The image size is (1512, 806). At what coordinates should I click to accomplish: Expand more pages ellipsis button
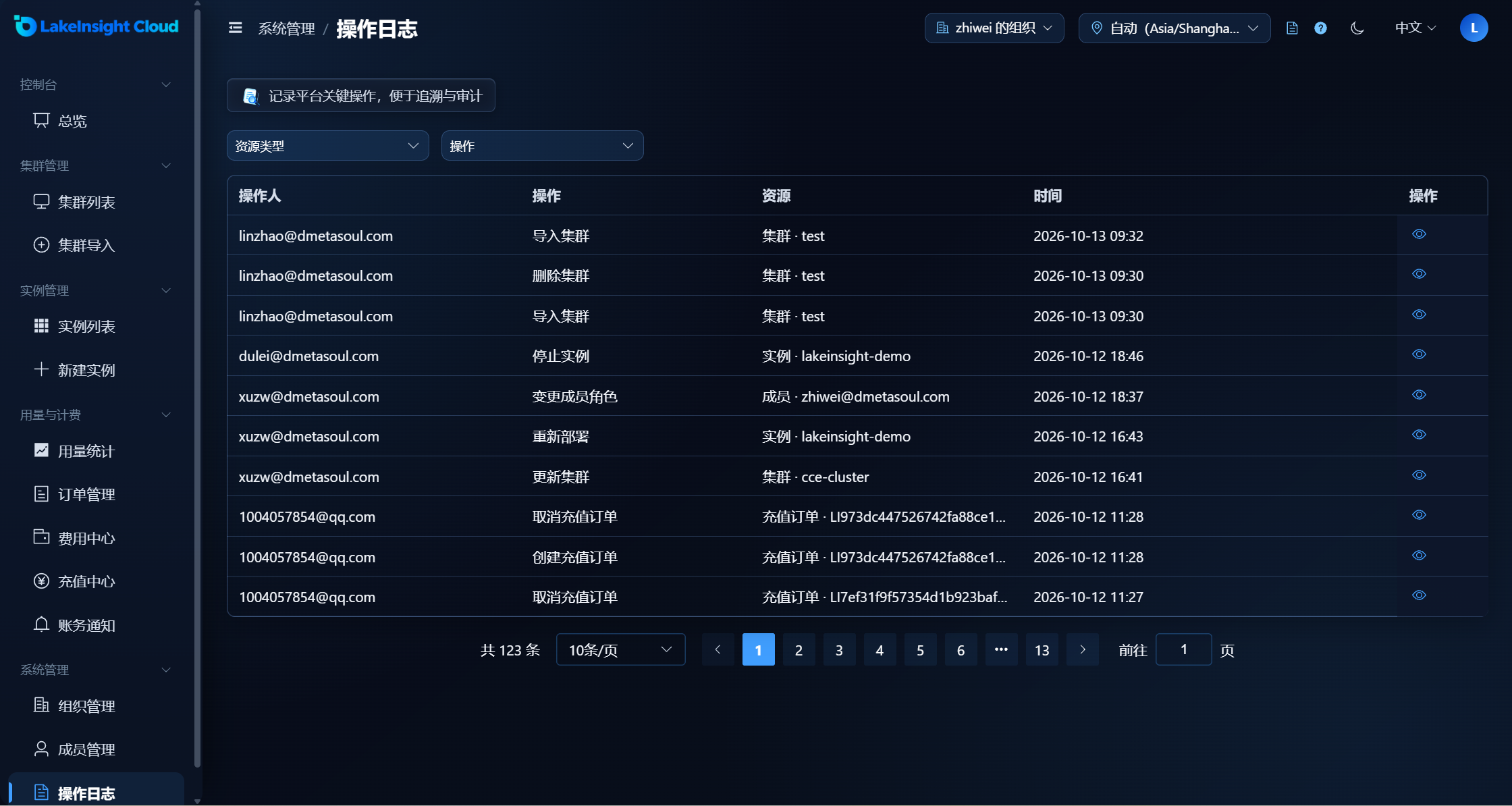click(x=1001, y=649)
